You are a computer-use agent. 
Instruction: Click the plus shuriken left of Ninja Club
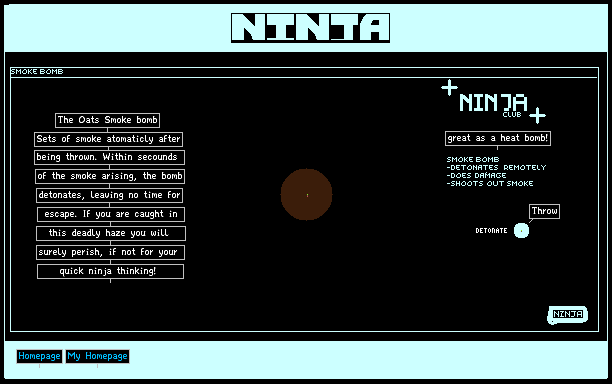click(450, 87)
